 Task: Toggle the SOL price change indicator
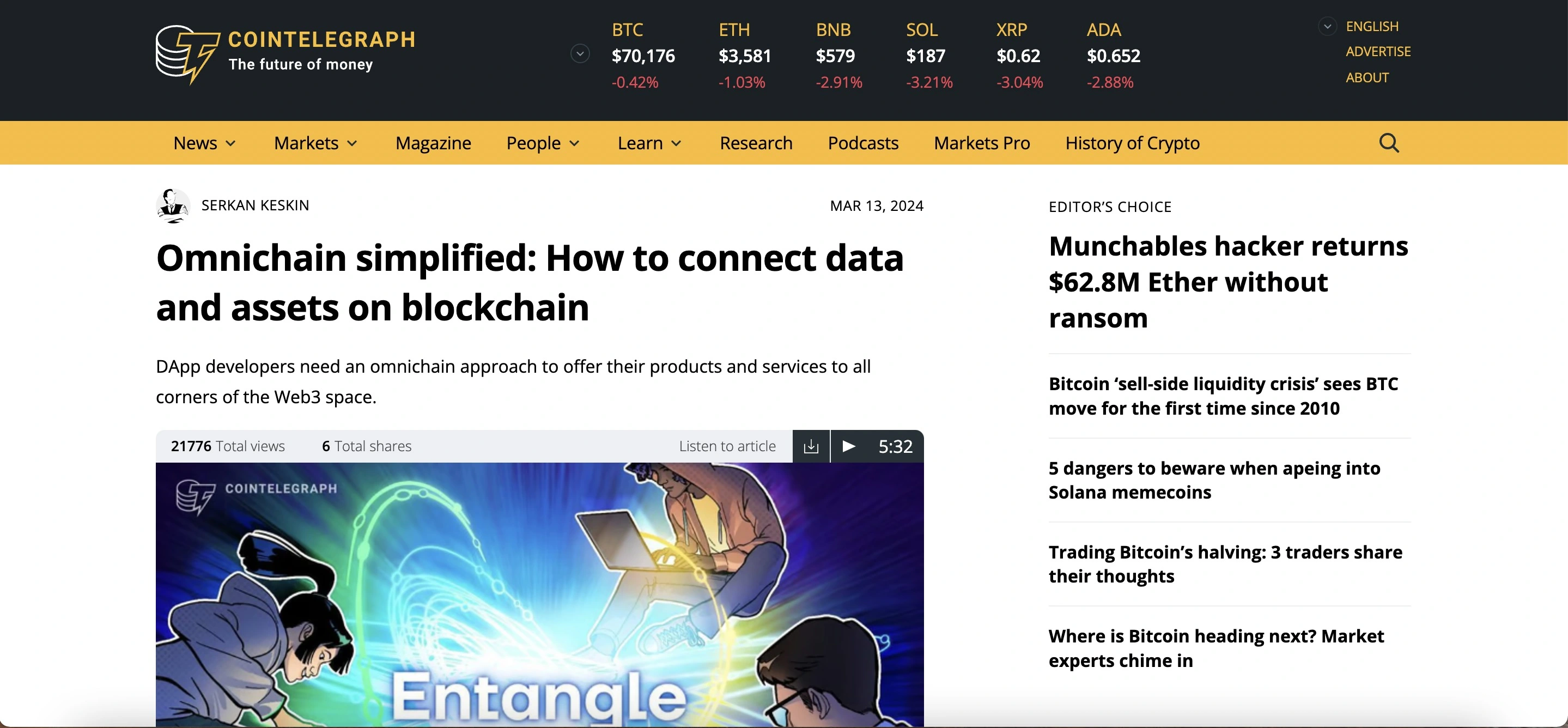pyautogui.click(x=929, y=82)
